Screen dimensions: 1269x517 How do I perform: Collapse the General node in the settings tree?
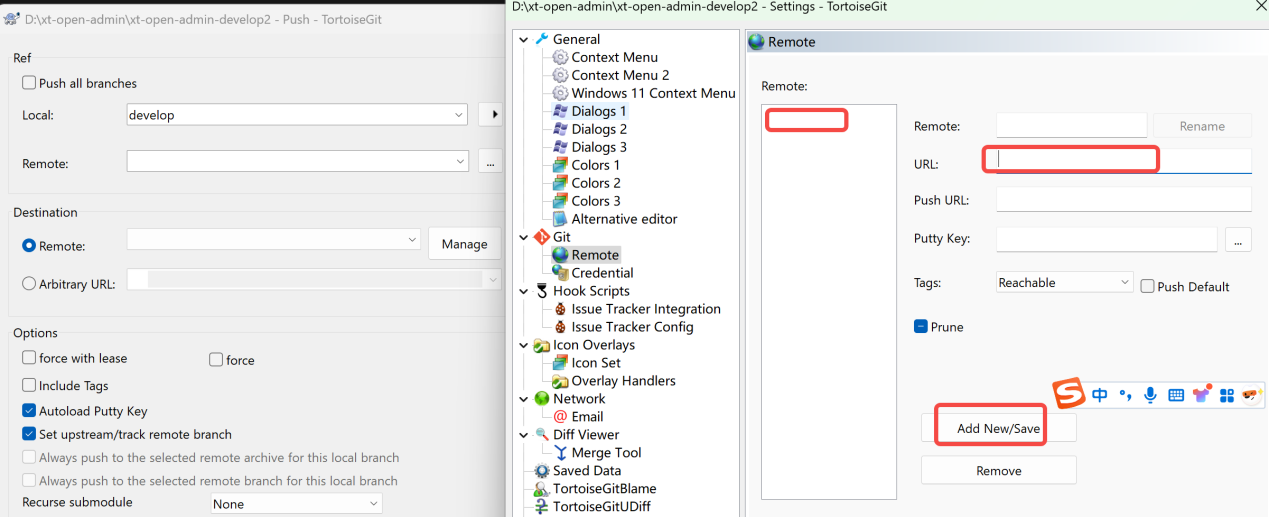coord(522,39)
